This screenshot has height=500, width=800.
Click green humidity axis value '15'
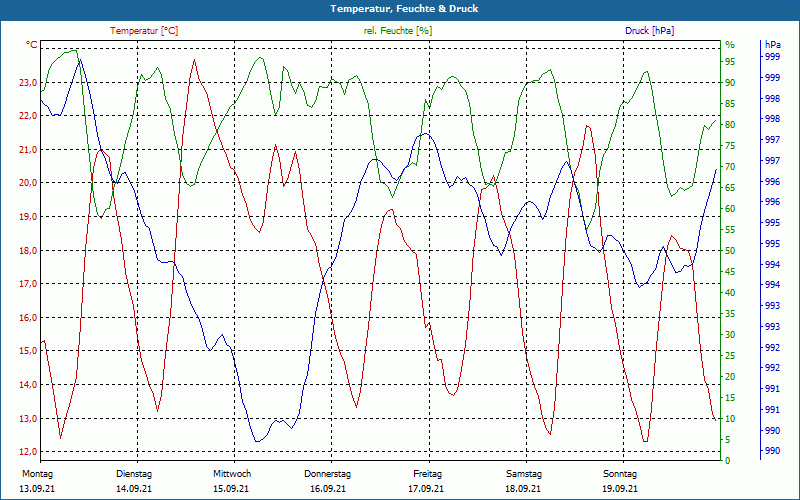(730, 397)
